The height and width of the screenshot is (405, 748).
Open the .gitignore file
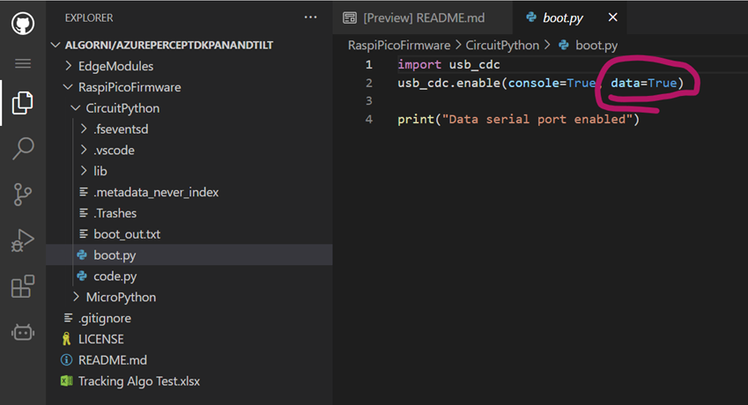tap(104, 318)
